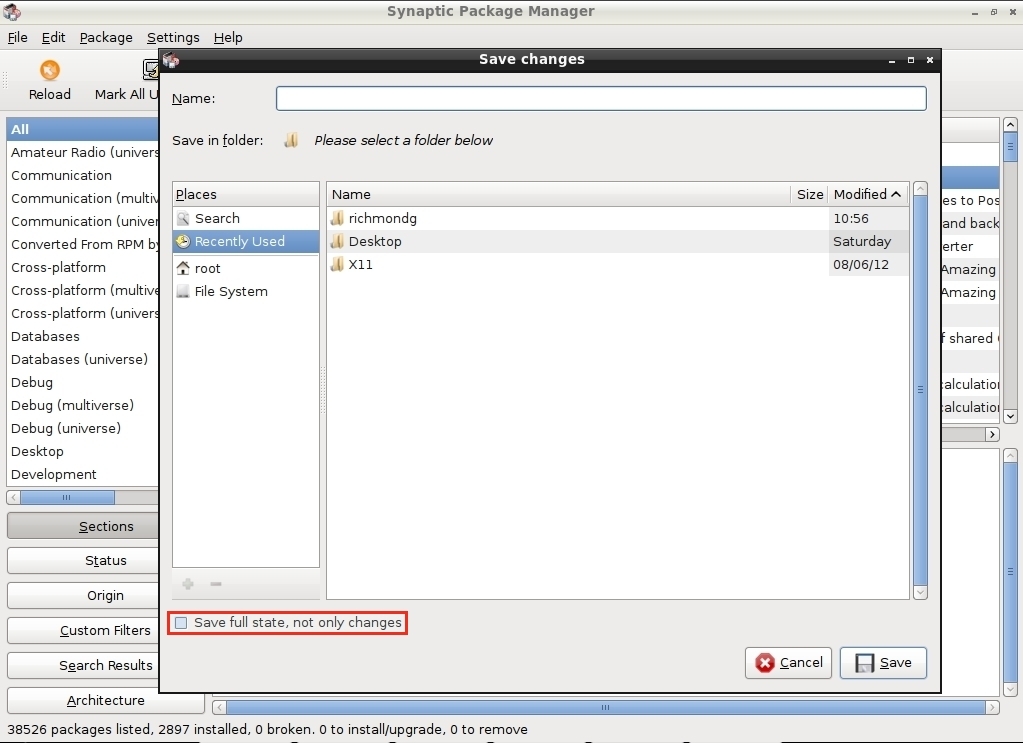Click the sections list horizontal scrollbar thumb
Viewport: 1023px width, 743px height.
click(67, 498)
